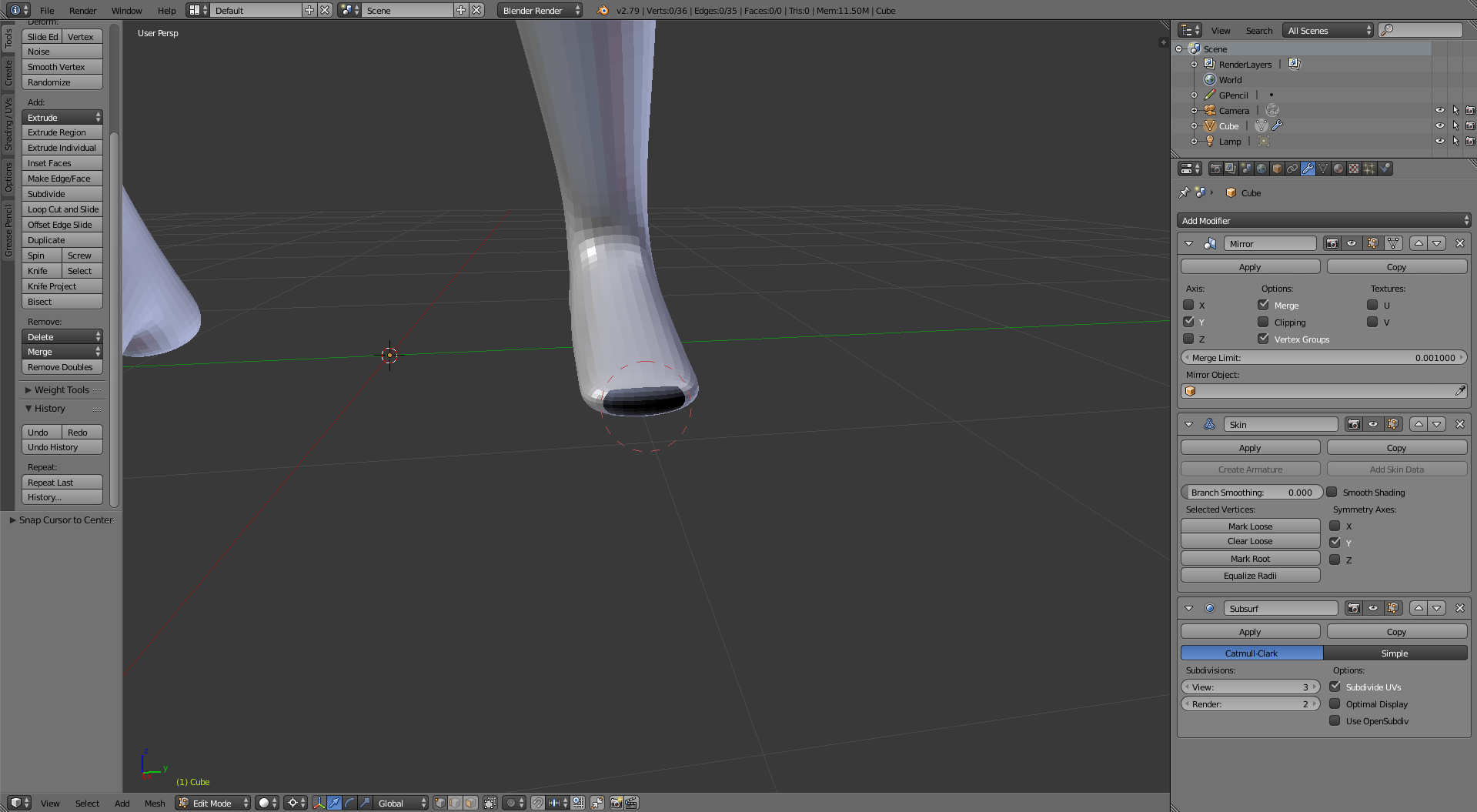The image size is (1477, 812).
Task: Click Copy on the Subsurf modifier
Action: 1396,631
